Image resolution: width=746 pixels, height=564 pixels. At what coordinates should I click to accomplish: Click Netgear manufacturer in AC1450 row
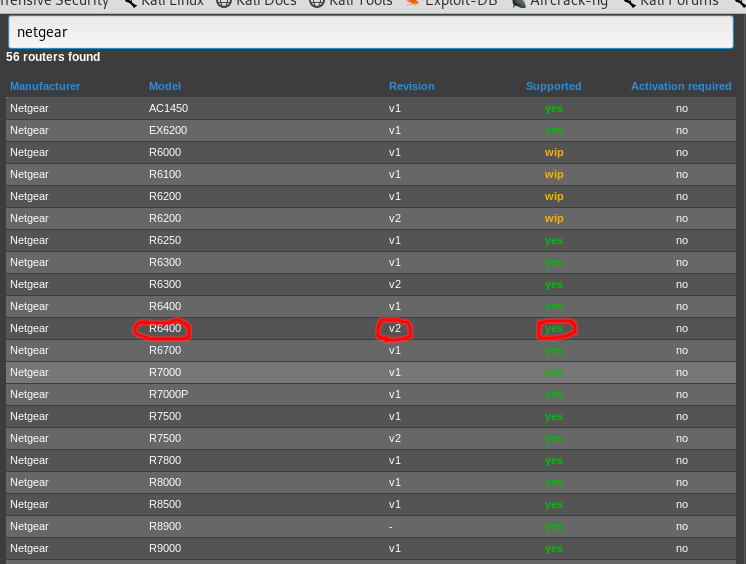point(29,108)
